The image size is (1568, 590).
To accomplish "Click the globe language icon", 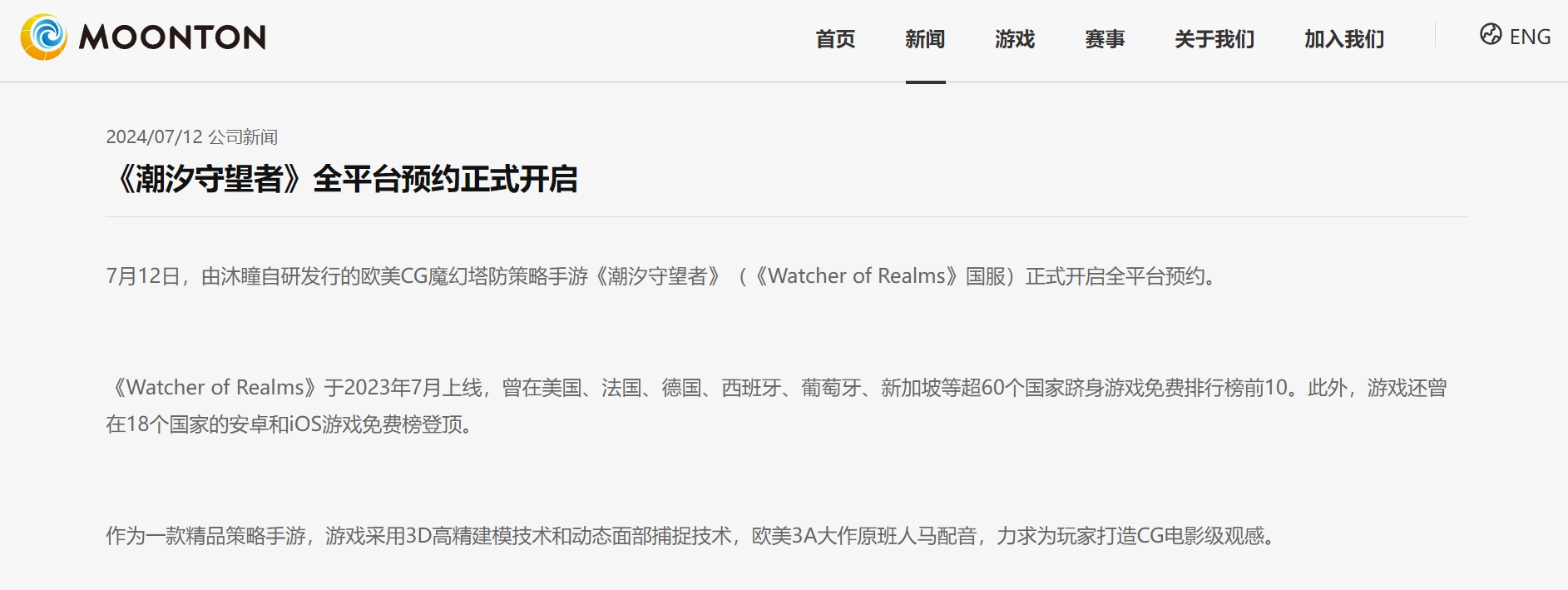I will [1491, 34].
